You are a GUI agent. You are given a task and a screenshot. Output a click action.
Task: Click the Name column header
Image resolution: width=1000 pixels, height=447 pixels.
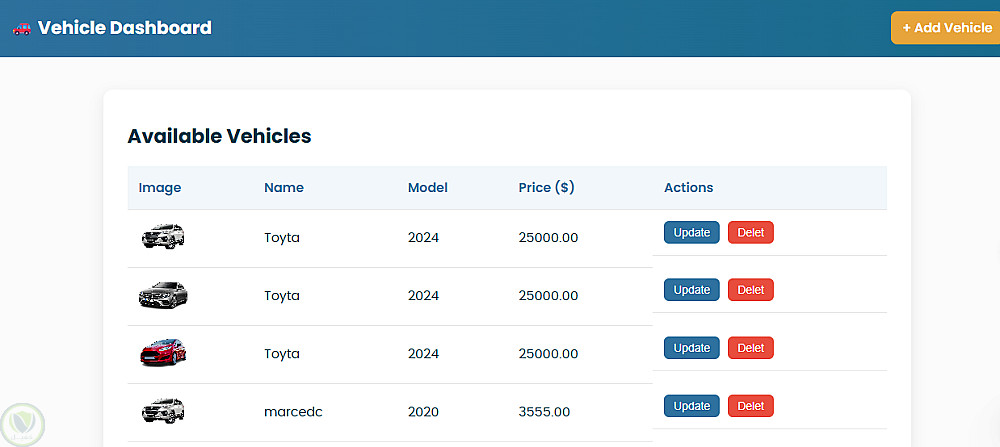pyautogui.click(x=284, y=187)
